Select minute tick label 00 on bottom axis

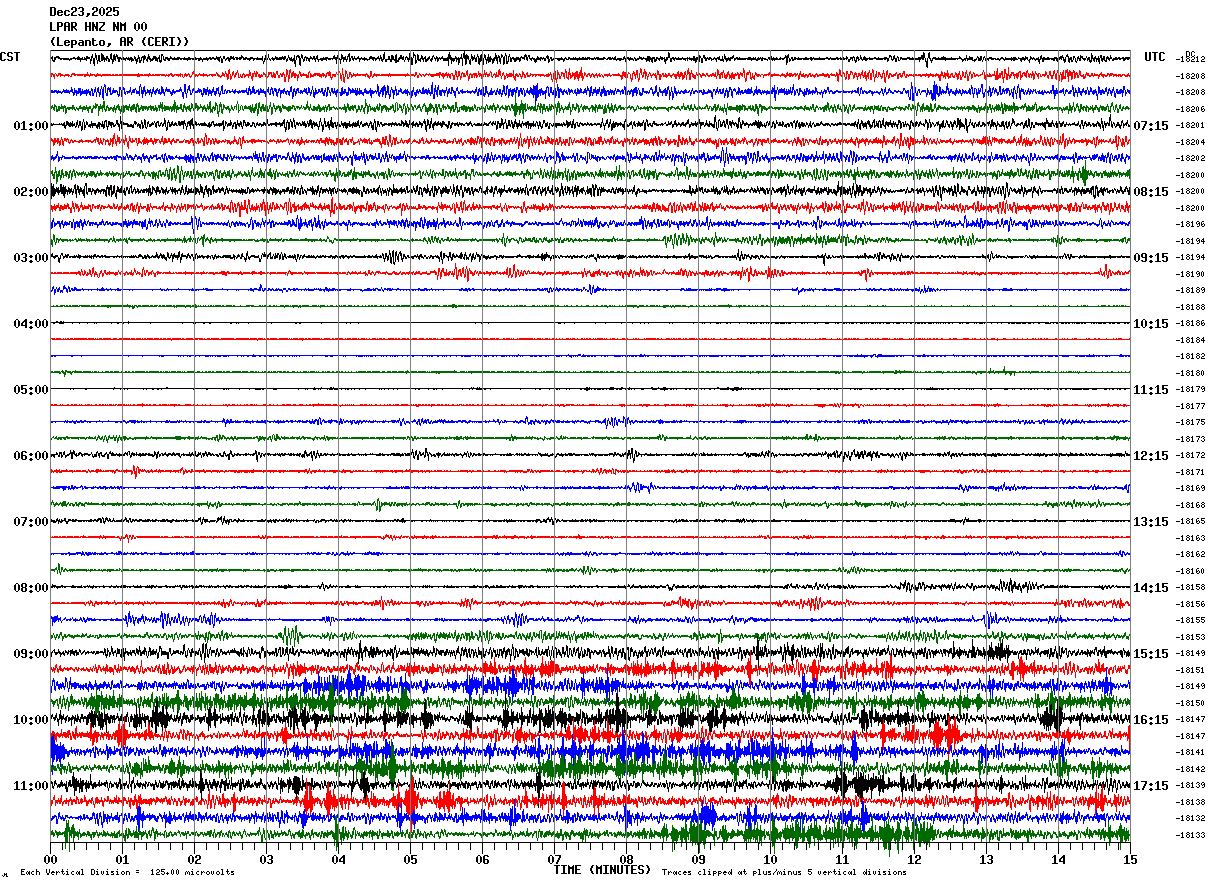(50, 860)
